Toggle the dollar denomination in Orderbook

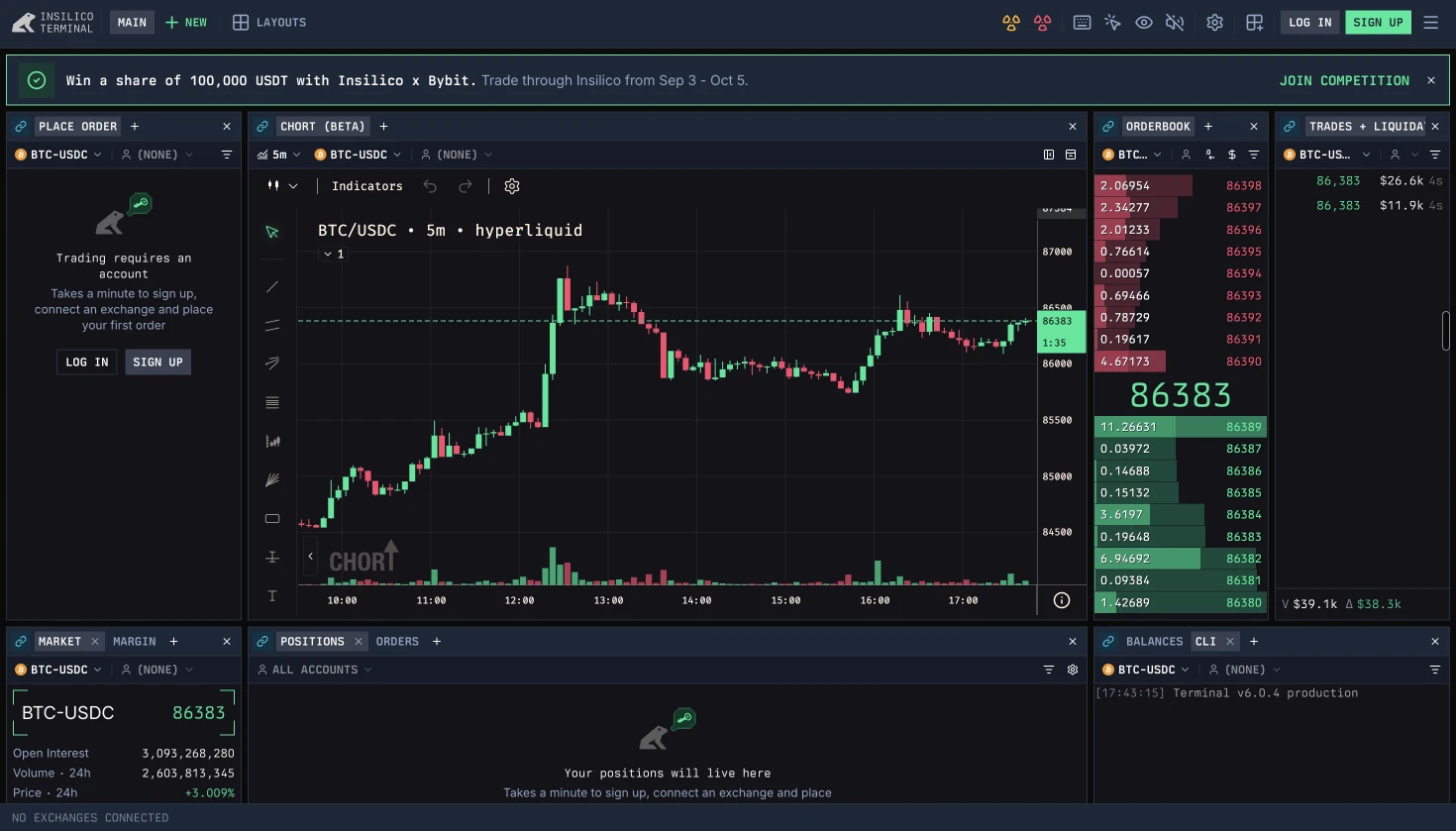click(1232, 155)
